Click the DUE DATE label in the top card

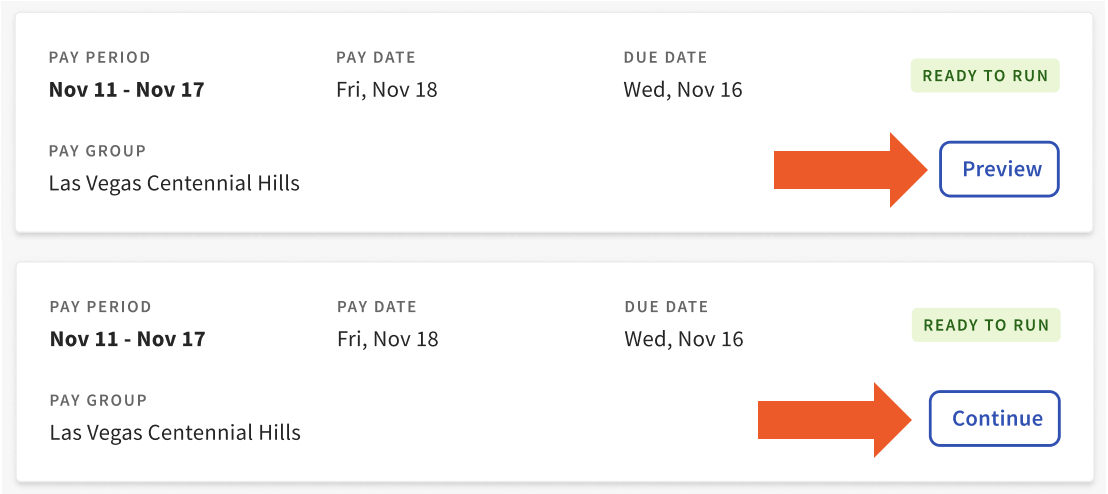(665, 58)
